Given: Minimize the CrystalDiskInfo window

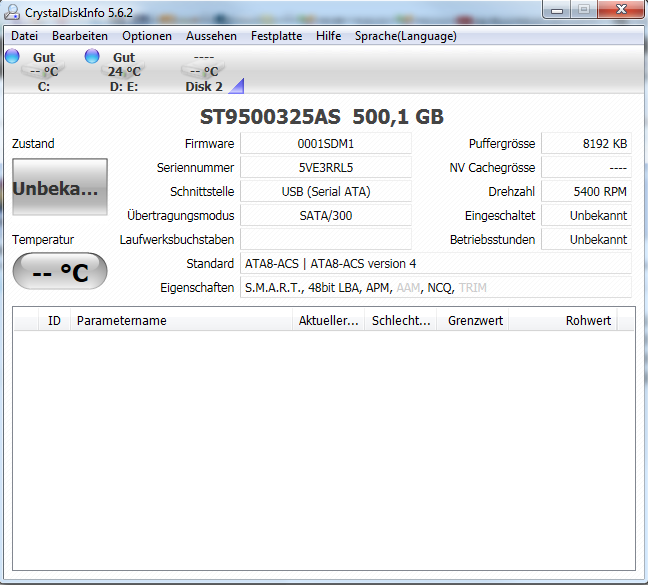Looking at the screenshot, I should tap(557, 10).
